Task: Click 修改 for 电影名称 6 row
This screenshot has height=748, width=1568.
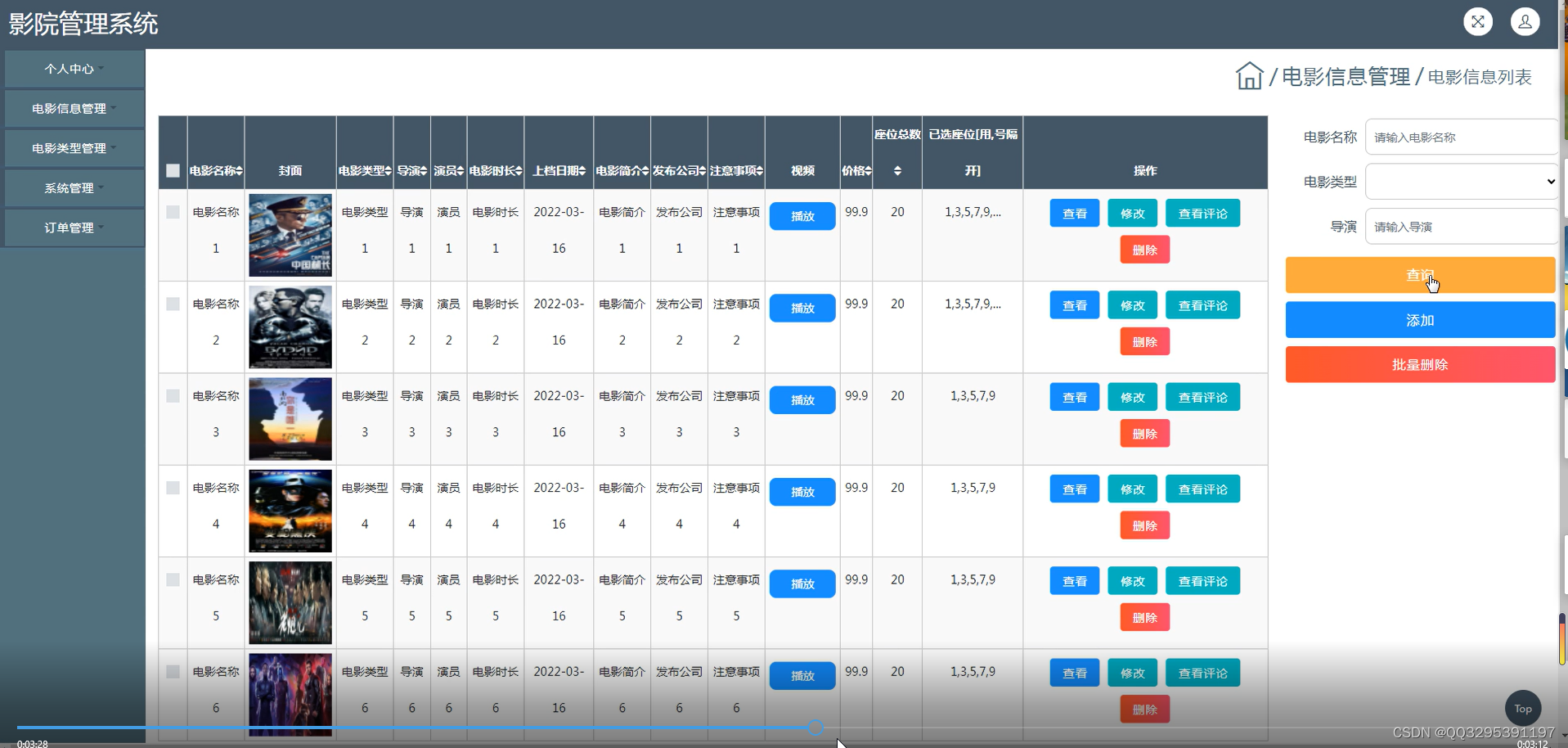Action: click(x=1132, y=673)
